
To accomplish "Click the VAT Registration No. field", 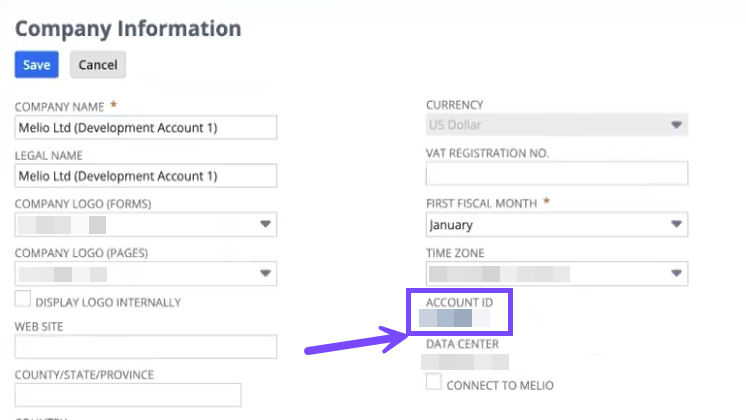I will tap(557, 174).
